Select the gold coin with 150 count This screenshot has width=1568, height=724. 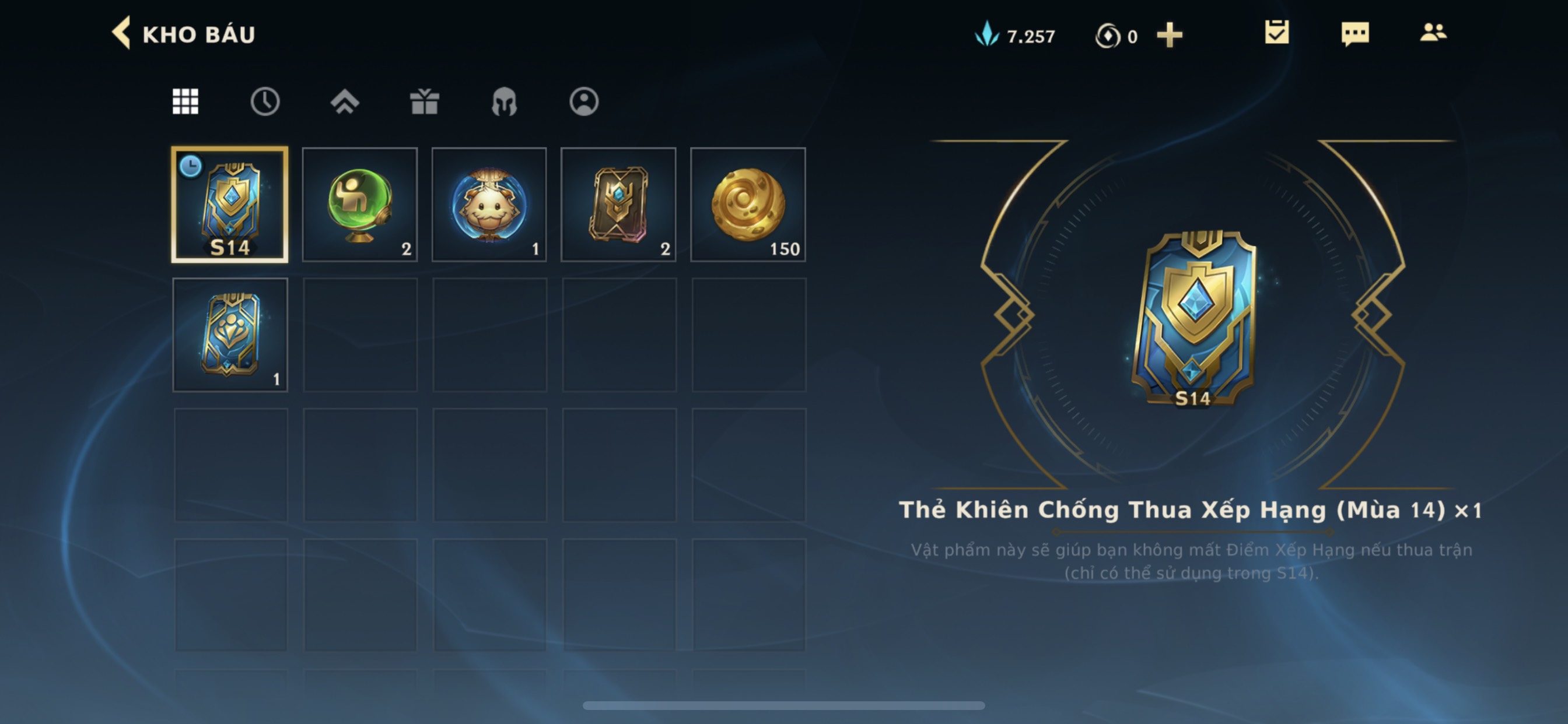click(748, 205)
